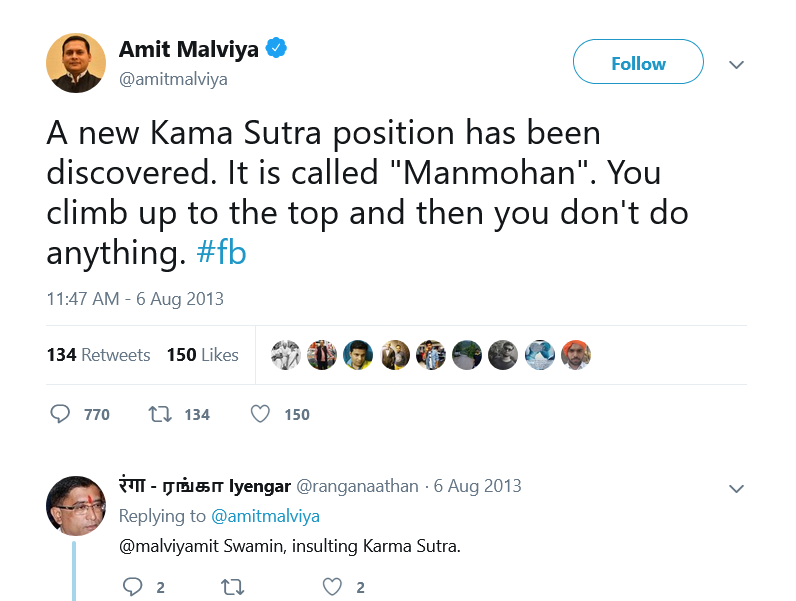Open the @amitmalviya mention in reply
Image resolution: width=796 pixels, height=601 pixels.
265,516
